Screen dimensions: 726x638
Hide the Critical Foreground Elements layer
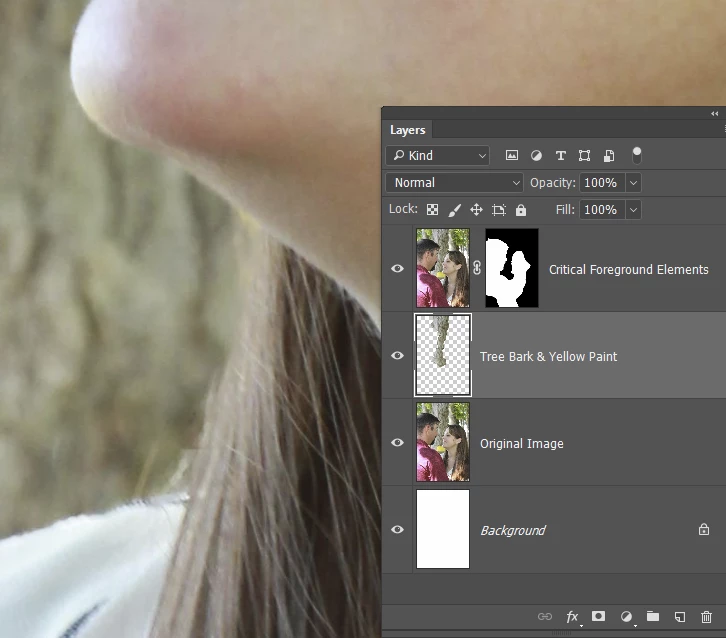[x=397, y=269]
